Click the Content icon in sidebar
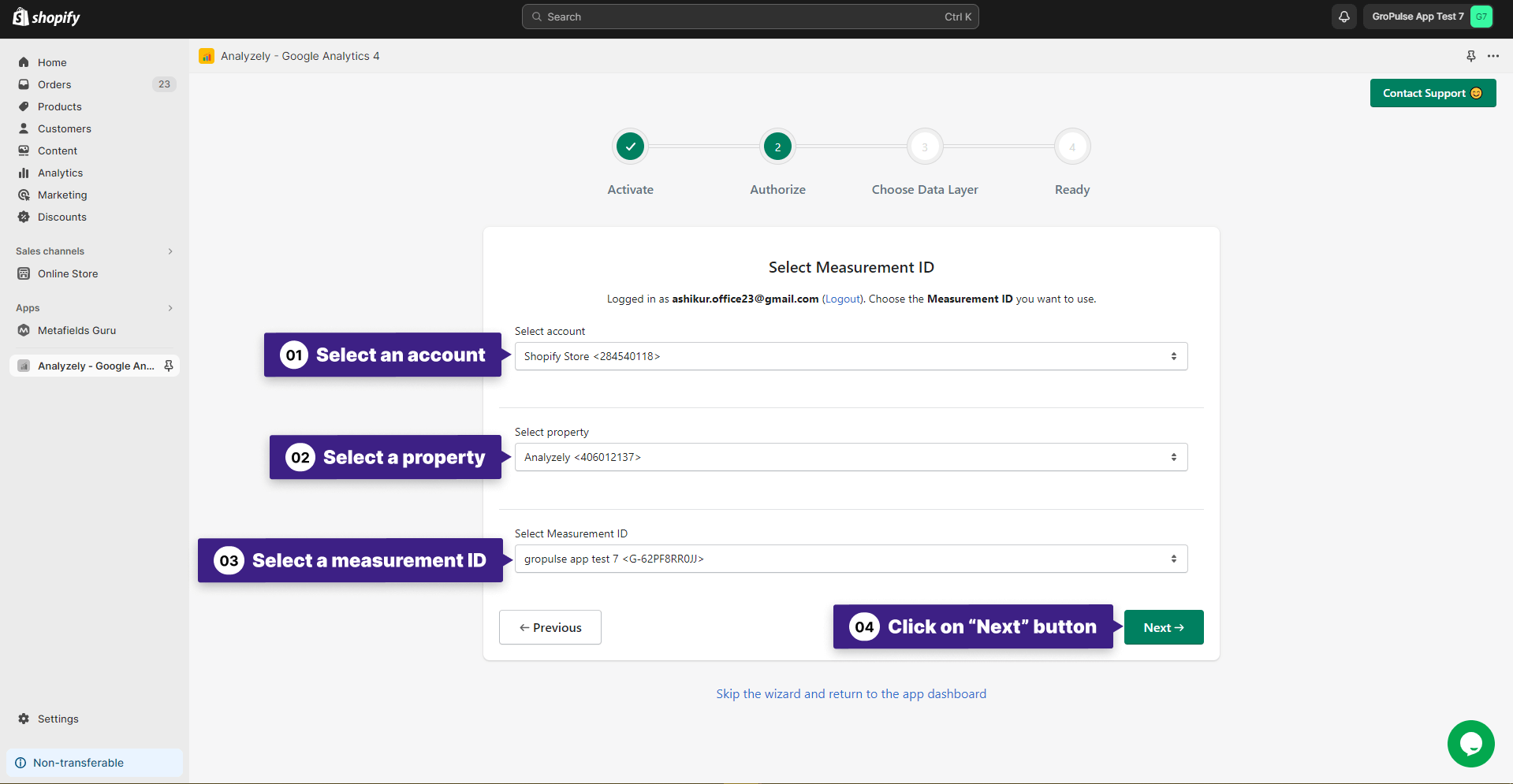Viewport: 1513px width, 784px height. (x=24, y=150)
